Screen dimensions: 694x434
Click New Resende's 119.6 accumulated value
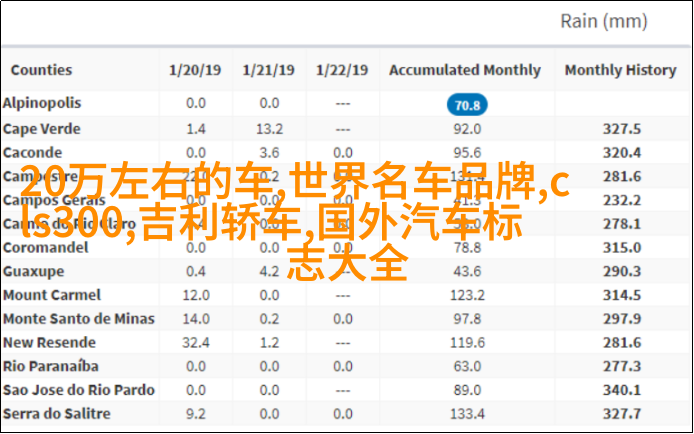click(467, 342)
